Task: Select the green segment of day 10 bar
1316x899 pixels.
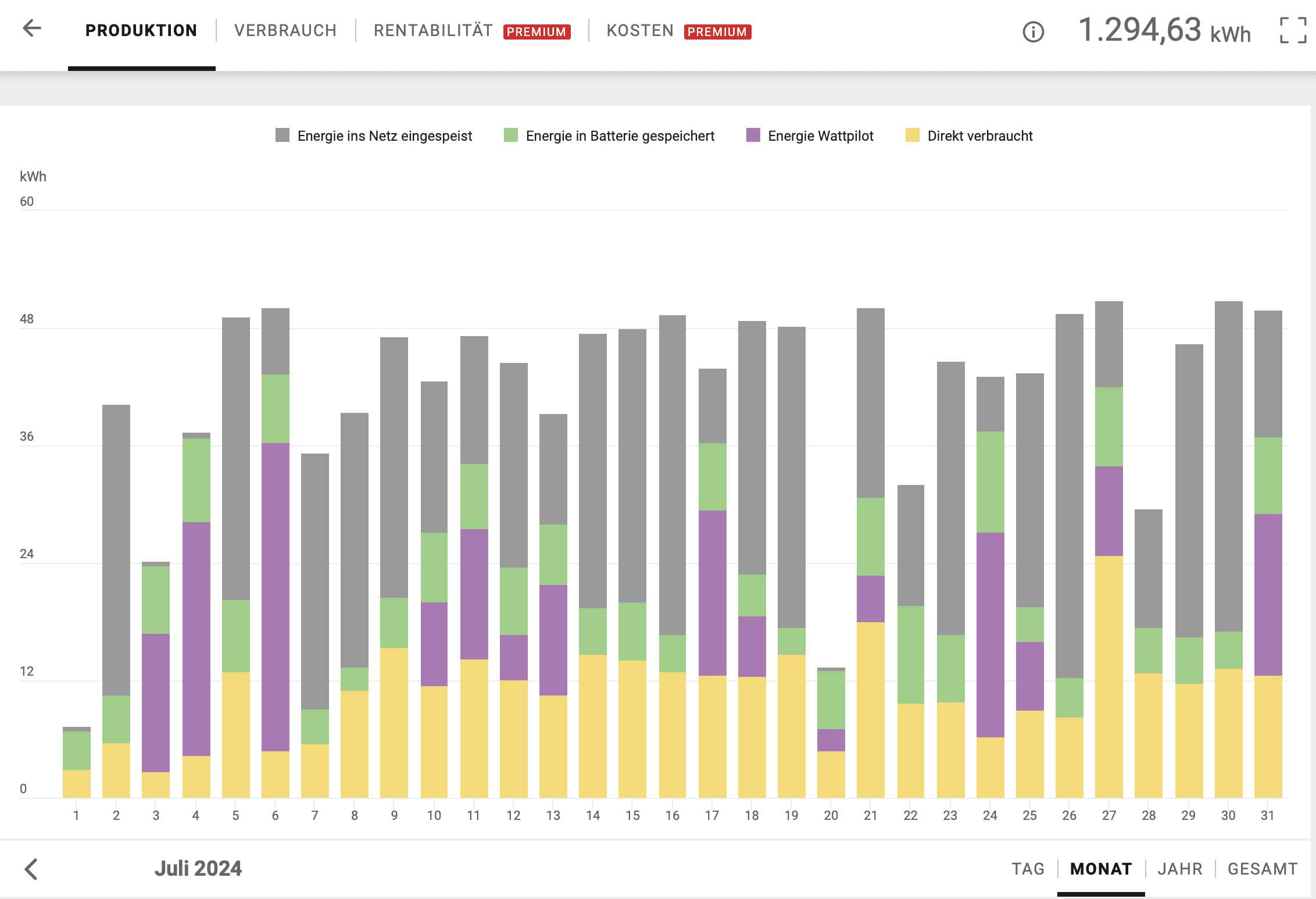Action: [434, 568]
